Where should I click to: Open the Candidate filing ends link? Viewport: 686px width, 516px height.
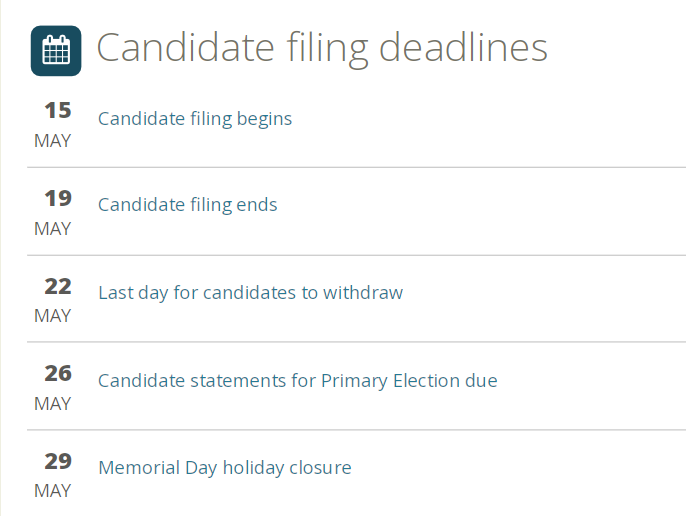pyautogui.click(x=188, y=205)
